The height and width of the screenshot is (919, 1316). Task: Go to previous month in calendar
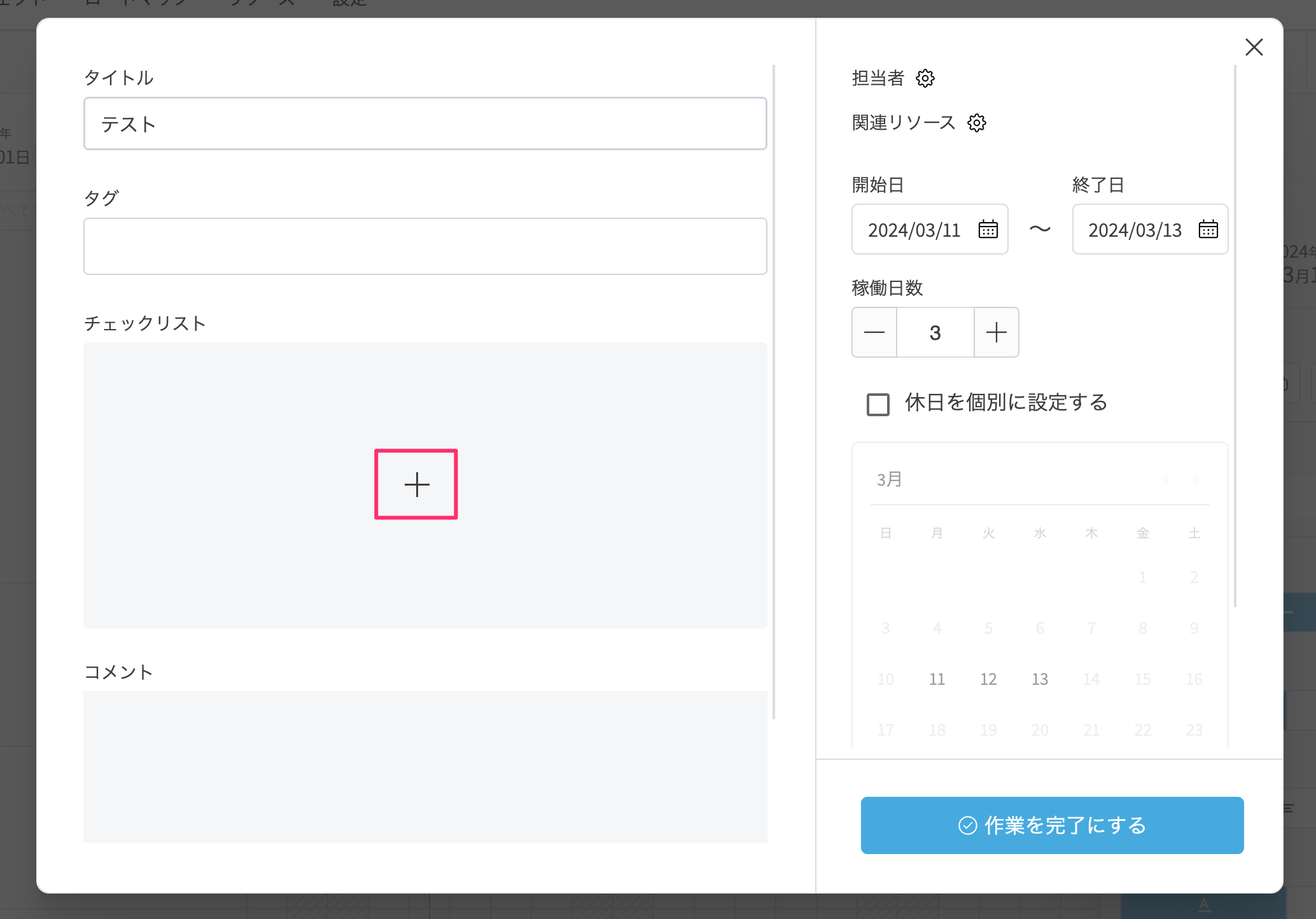click(x=1166, y=479)
